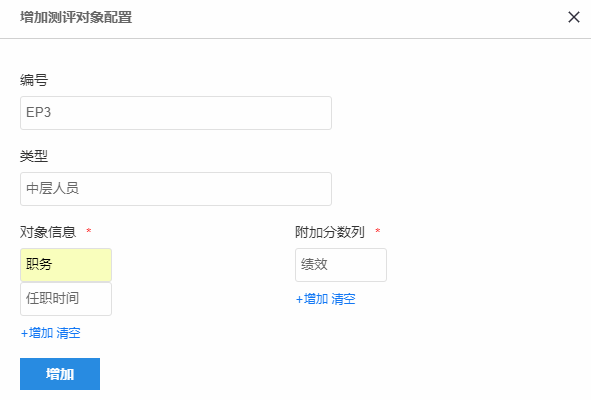Click +增加 link under 对象信息
This screenshot has height=400, width=600.
click(37, 333)
